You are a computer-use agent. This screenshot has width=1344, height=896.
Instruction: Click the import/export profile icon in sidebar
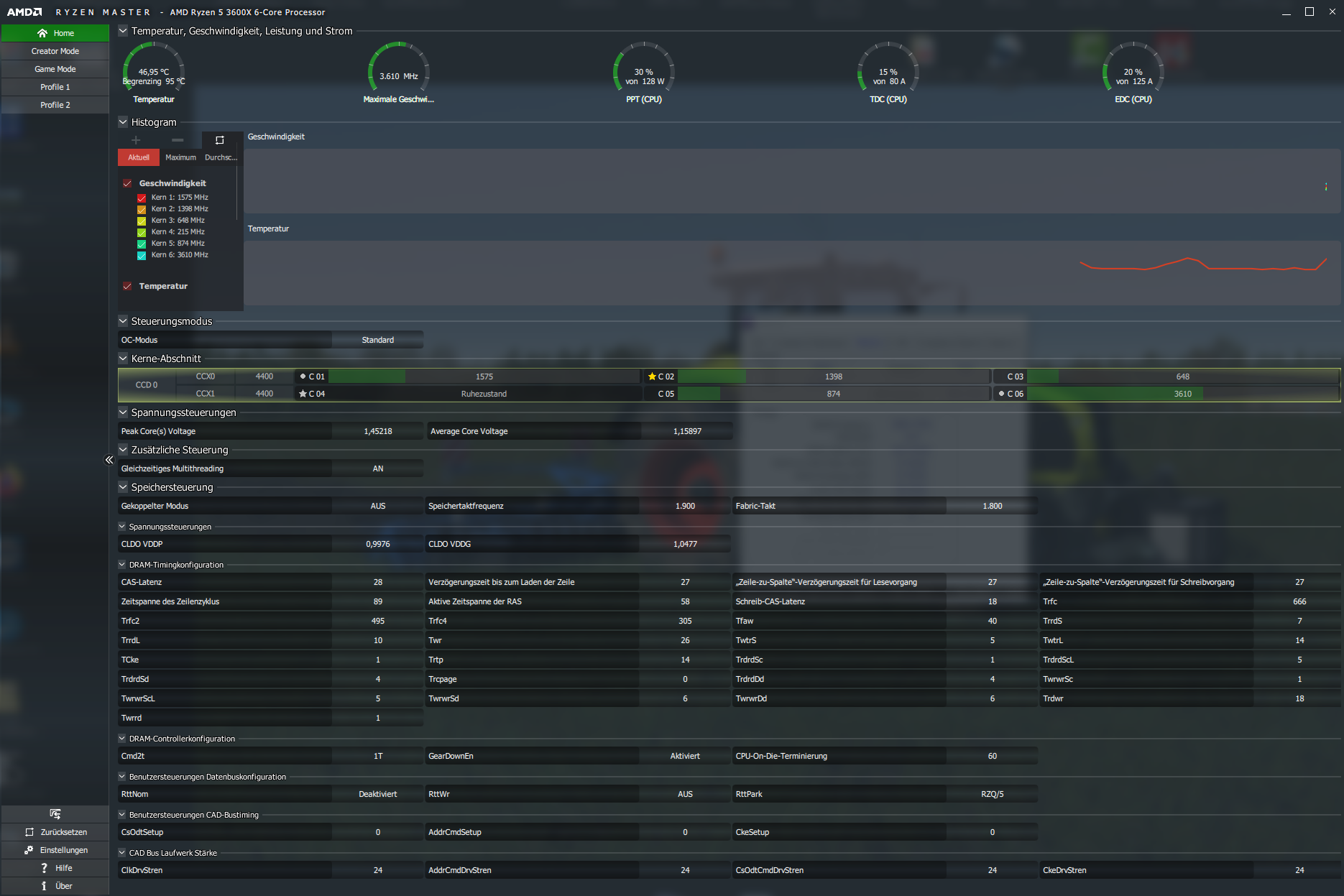pos(55,814)
